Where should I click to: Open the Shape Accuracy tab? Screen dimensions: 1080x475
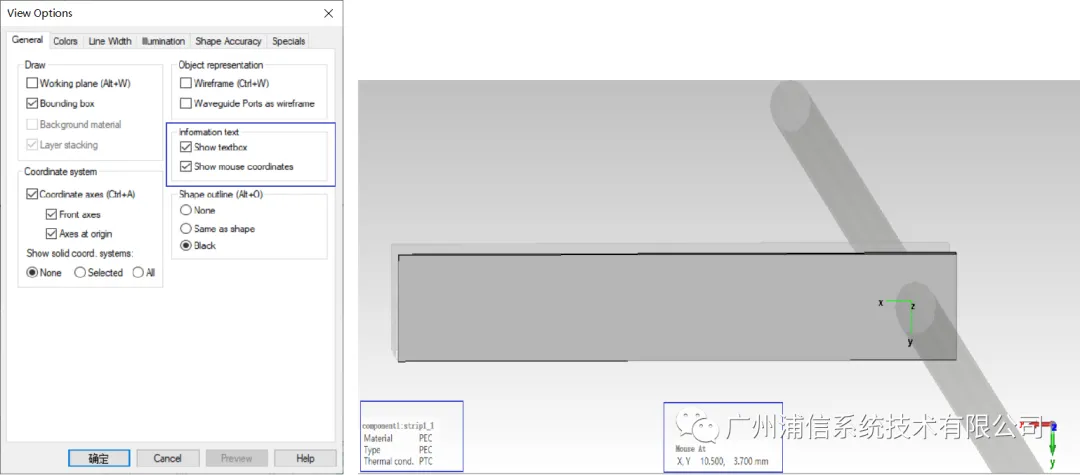click(x=228, y=41)
